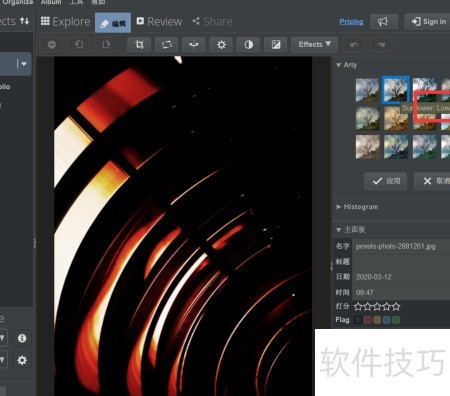Click the empty 标题 title field
Screen dimensions: 450x396
[x=401, y=262]
